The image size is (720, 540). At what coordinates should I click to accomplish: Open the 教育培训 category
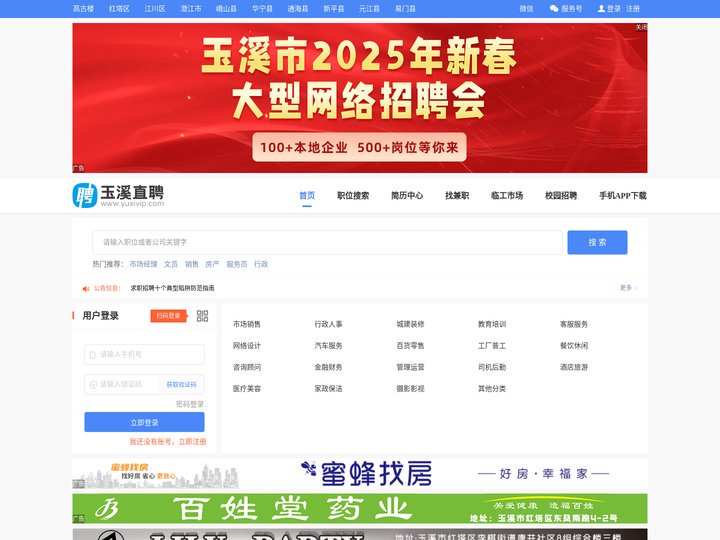coord(492,324)
